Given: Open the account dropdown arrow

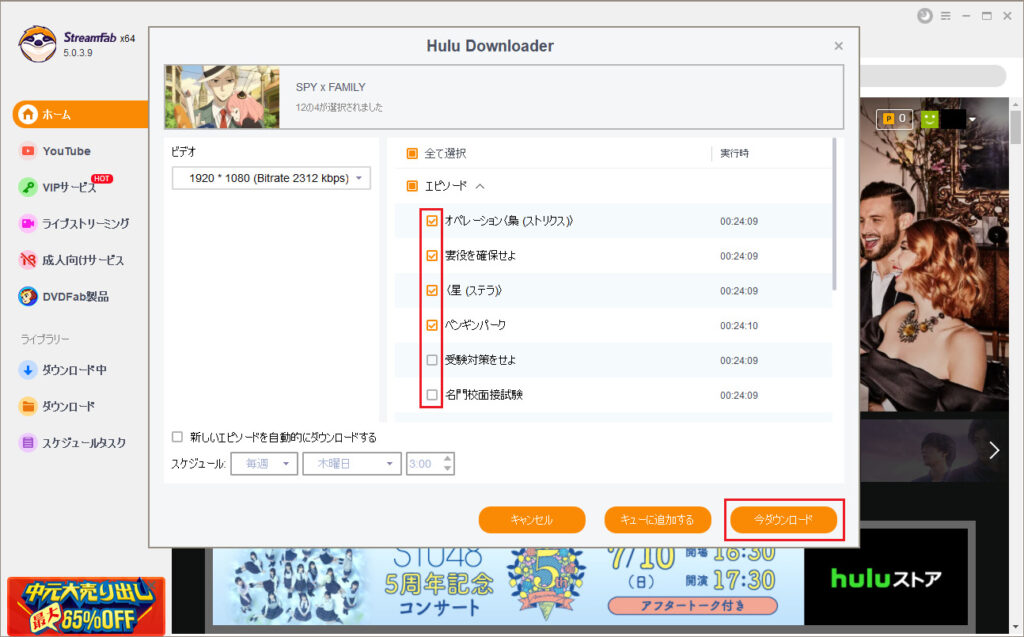Looking at the screenshot, I should coord(972,120).
